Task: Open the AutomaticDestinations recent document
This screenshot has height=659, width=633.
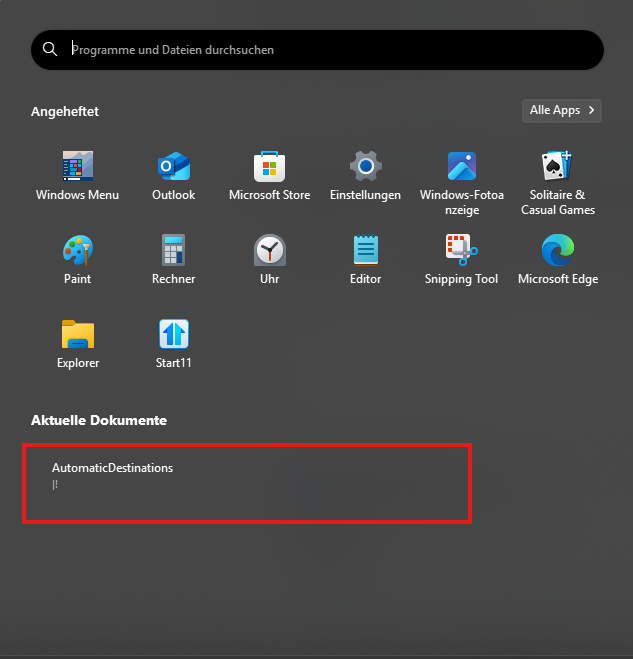Action: click(112, 468)
